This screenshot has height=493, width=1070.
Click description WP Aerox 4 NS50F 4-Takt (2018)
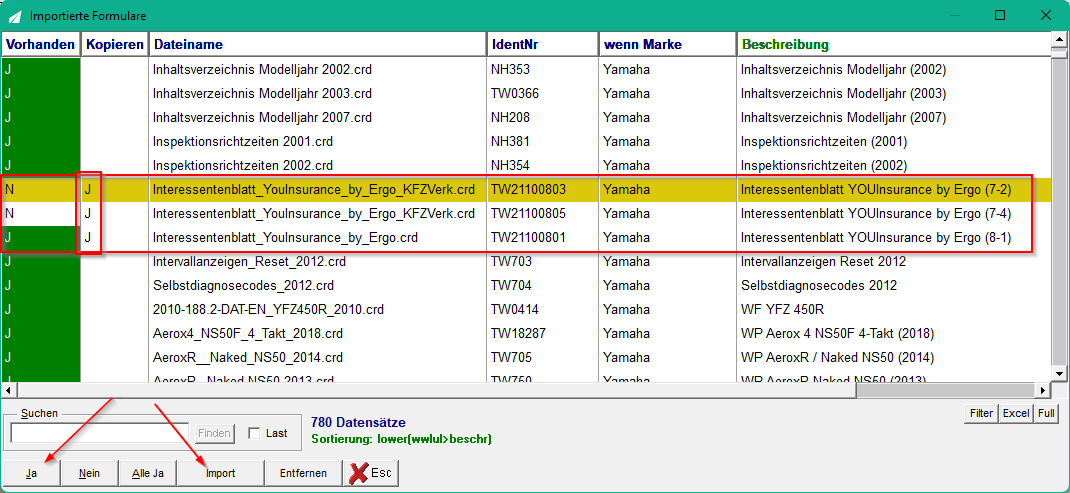[837, 334]
